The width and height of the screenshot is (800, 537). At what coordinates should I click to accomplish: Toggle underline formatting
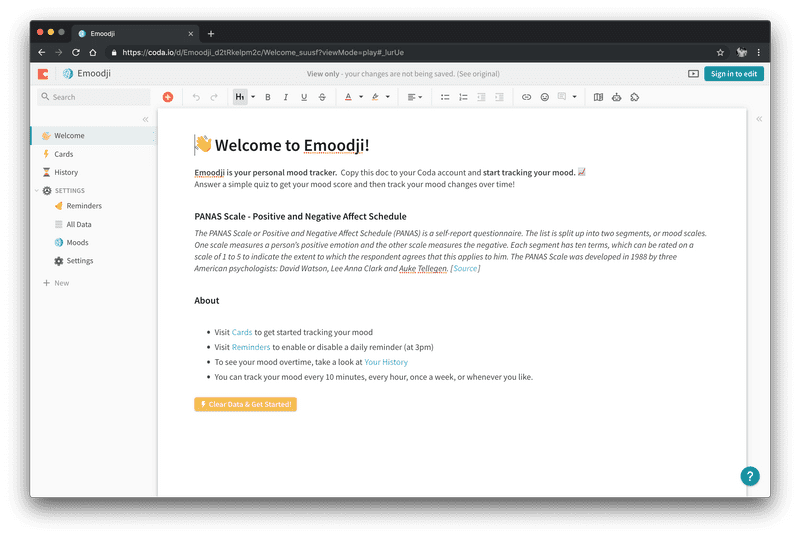[x=304, y=97]
